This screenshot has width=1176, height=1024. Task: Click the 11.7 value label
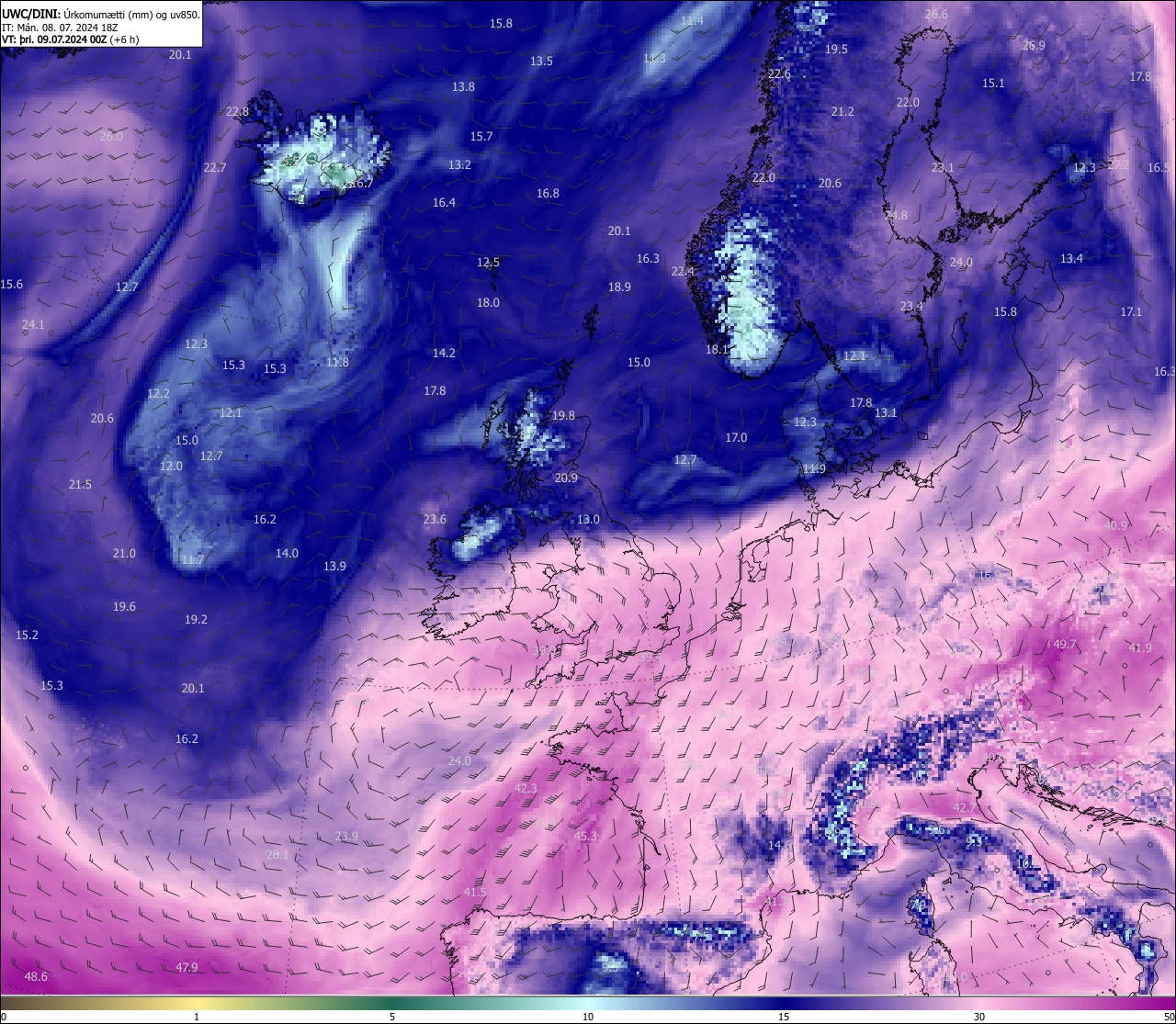193,560
